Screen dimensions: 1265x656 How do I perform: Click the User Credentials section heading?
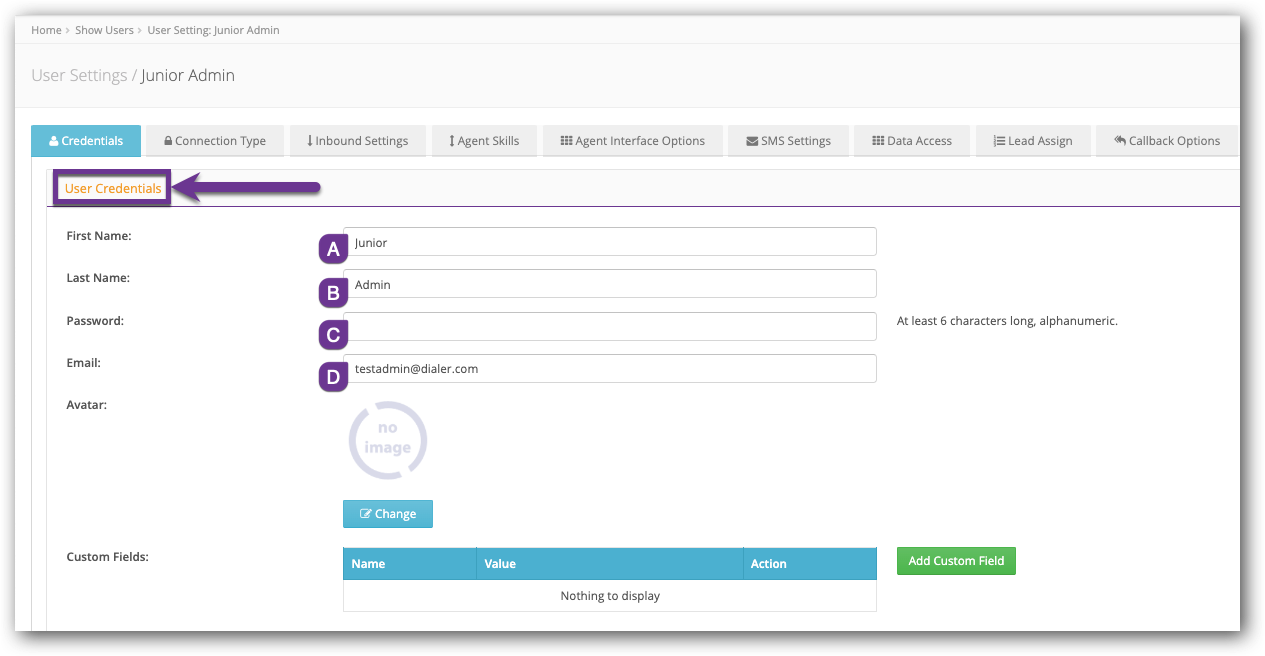[113, 189]
